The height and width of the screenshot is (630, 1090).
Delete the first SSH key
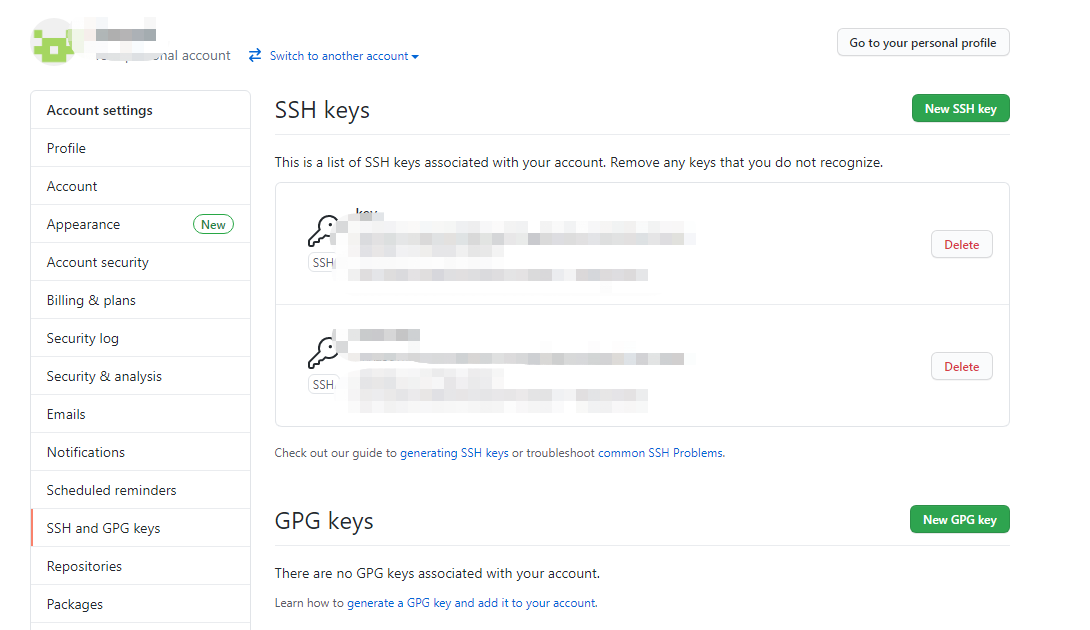(x=961, y=244)
